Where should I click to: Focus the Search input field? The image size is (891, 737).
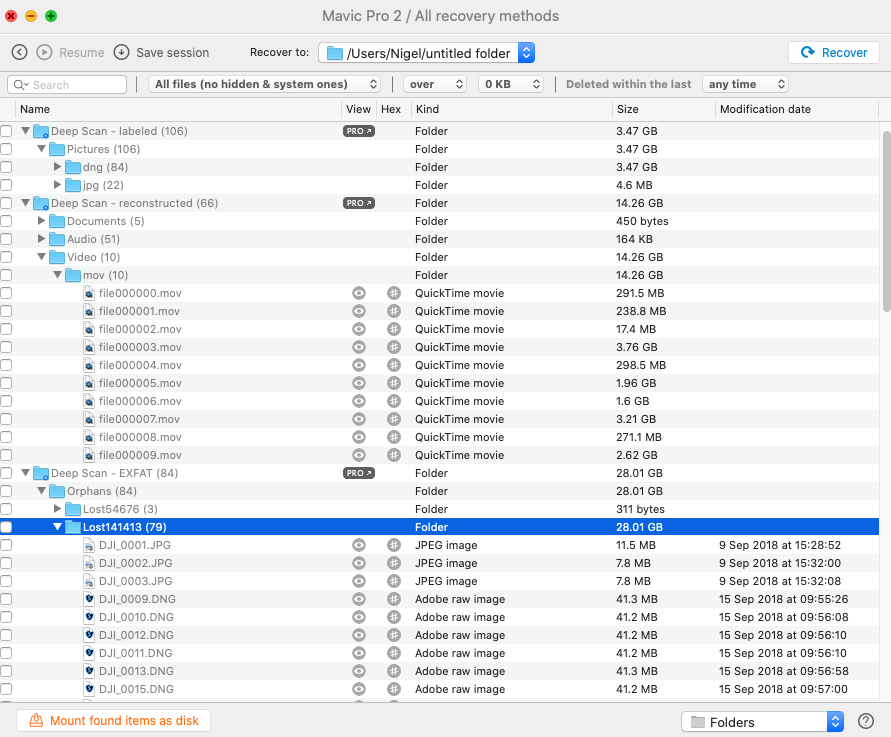point(67,85)
